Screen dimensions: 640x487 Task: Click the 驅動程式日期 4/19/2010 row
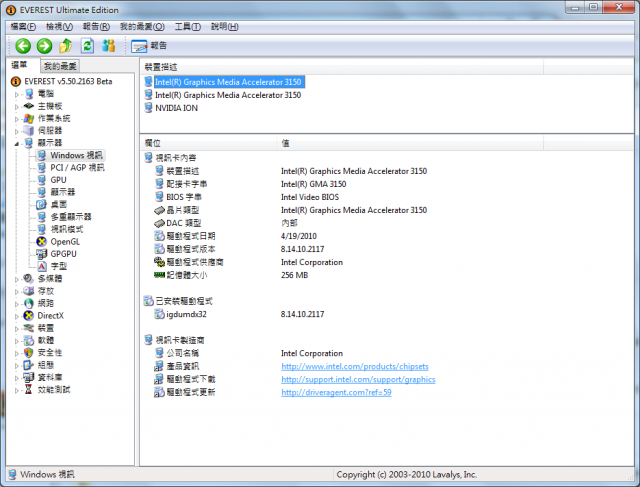[x=236, y=236]
